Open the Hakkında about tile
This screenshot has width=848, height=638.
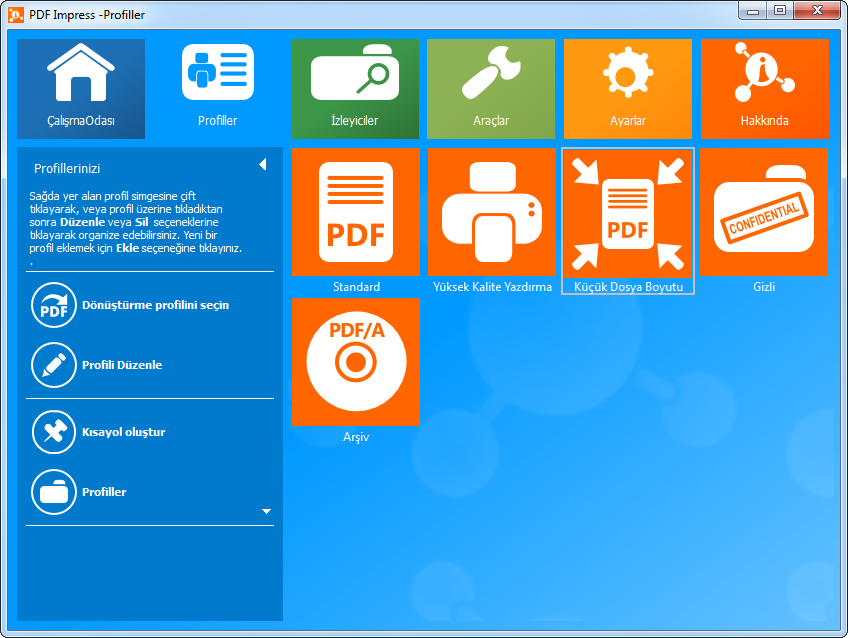click(764, 88)
